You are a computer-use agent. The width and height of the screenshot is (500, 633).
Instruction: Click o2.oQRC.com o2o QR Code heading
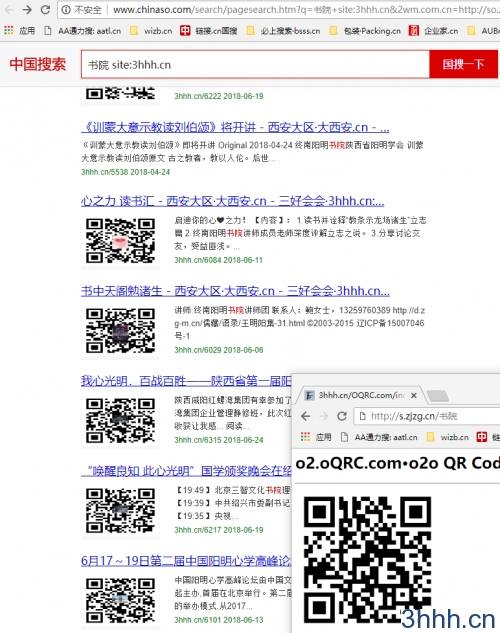pos(397,463)
